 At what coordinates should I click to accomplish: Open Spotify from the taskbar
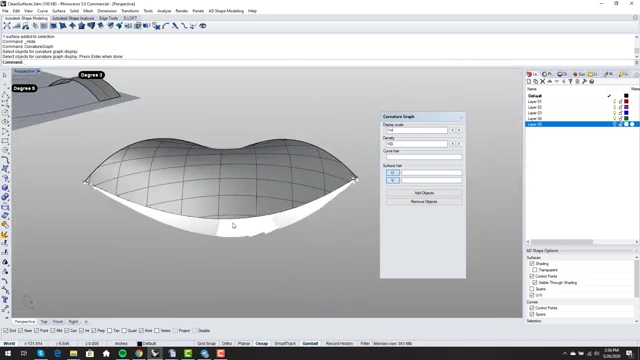coord(122,353)
